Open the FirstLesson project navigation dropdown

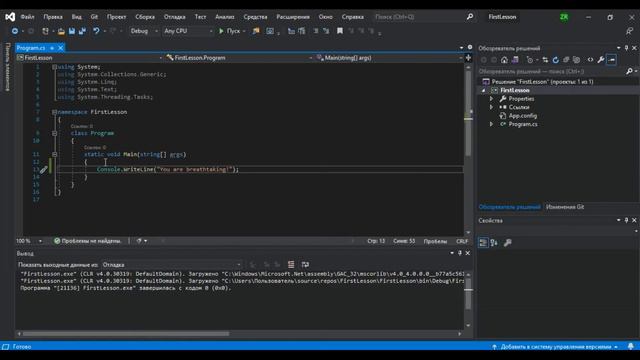(89, 58)
